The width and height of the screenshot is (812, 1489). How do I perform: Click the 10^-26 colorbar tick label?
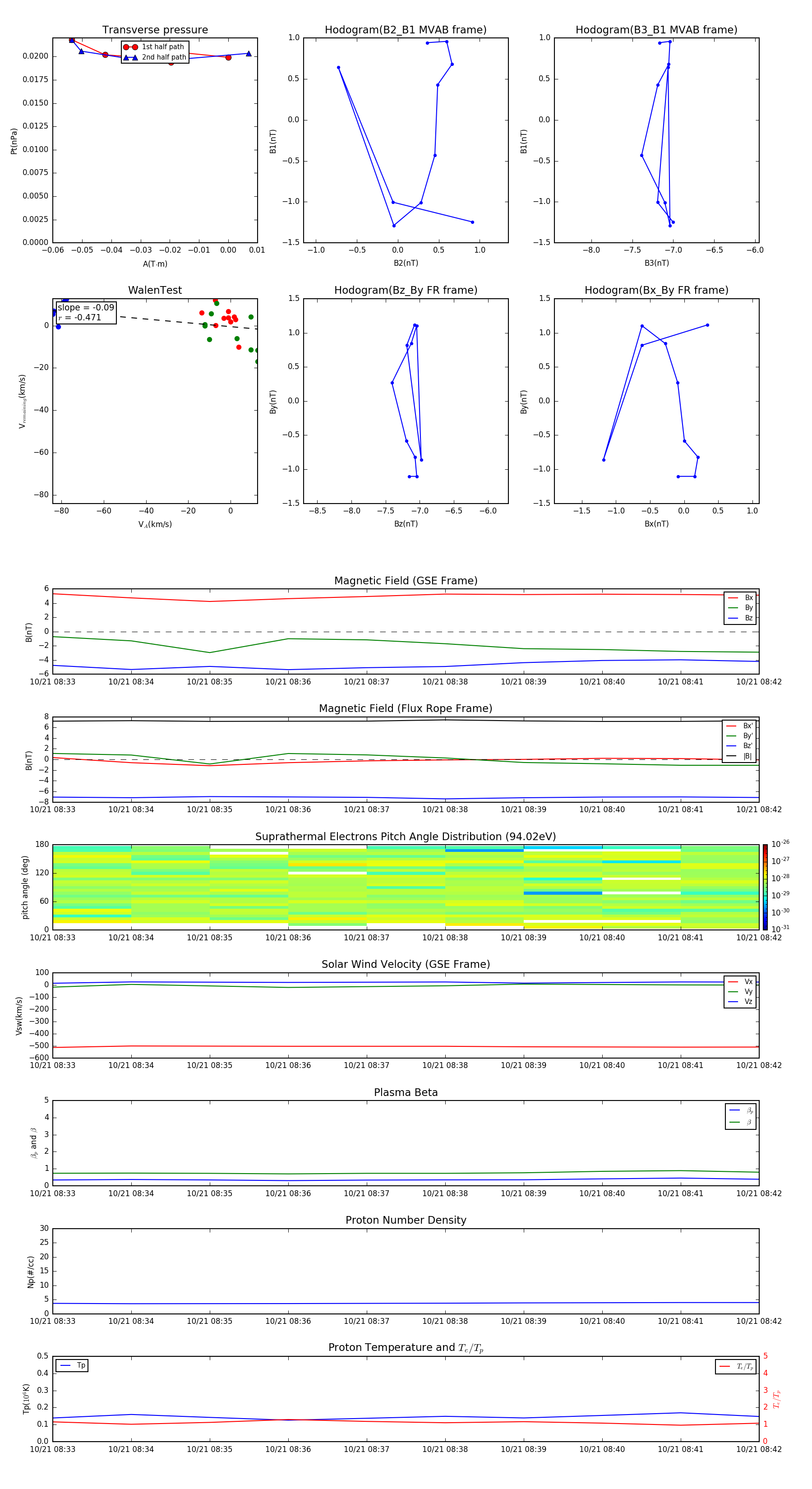tap(780, 844)
